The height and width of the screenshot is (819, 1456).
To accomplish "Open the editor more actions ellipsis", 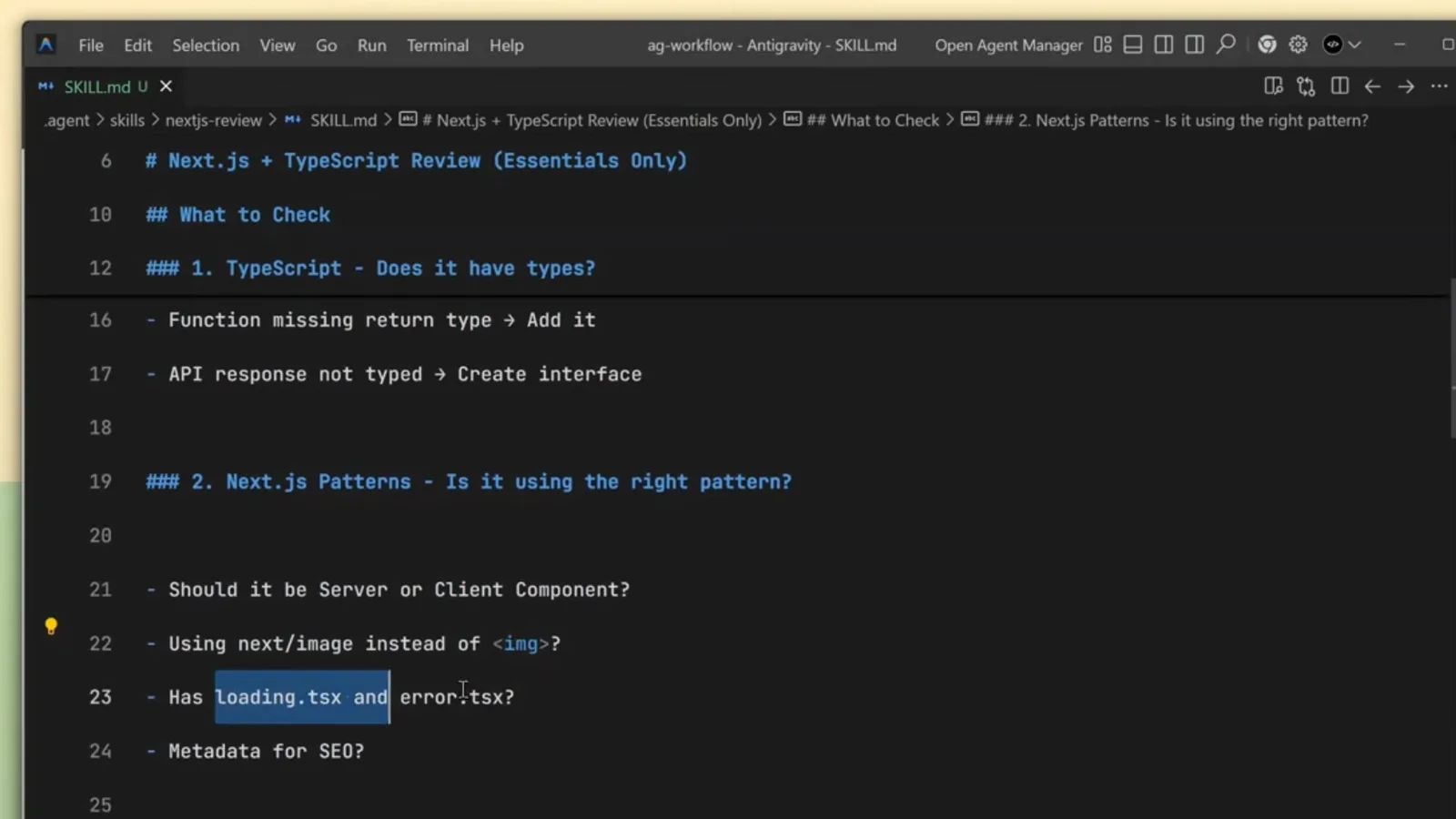I will (1439, 86).
